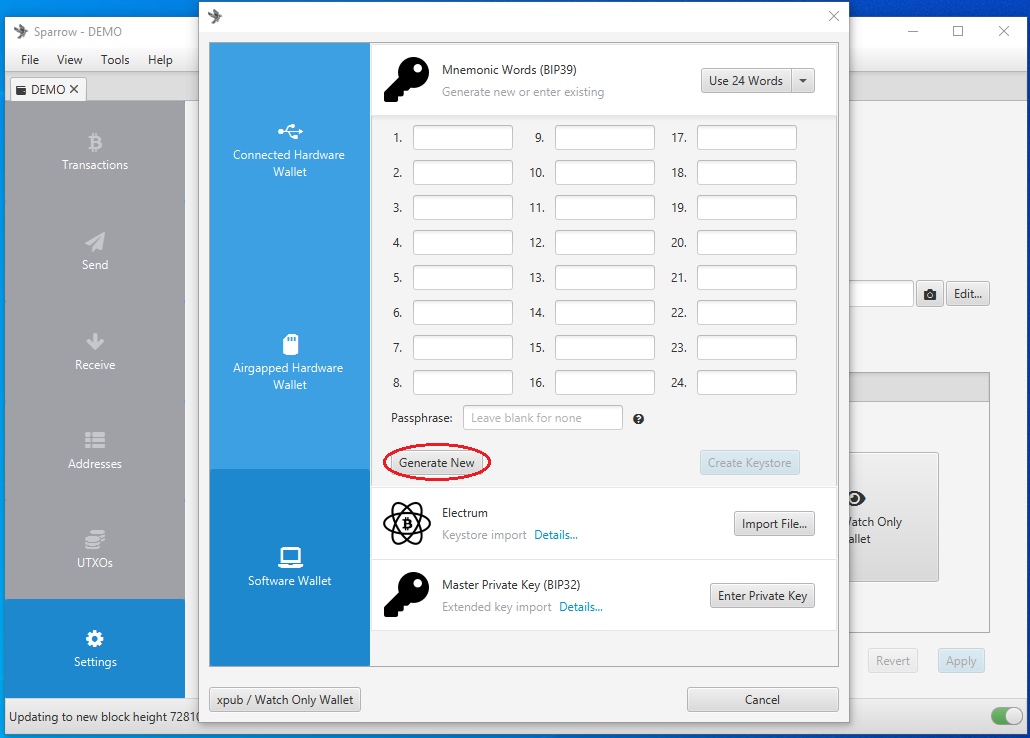The height and width of the screenshot is (738, 1030).
Task: Click the Use 24 Words button
Action: pos(746,81)
